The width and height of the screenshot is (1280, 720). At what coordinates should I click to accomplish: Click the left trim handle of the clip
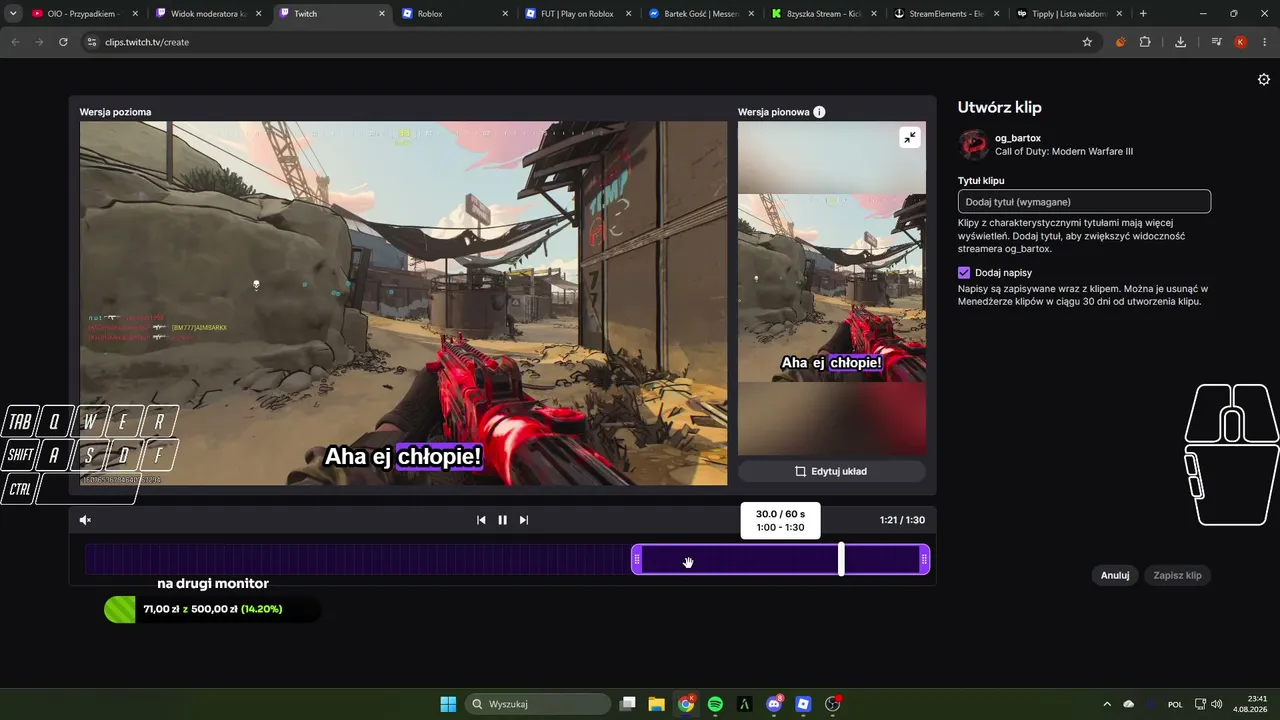[x=637, y=559]
